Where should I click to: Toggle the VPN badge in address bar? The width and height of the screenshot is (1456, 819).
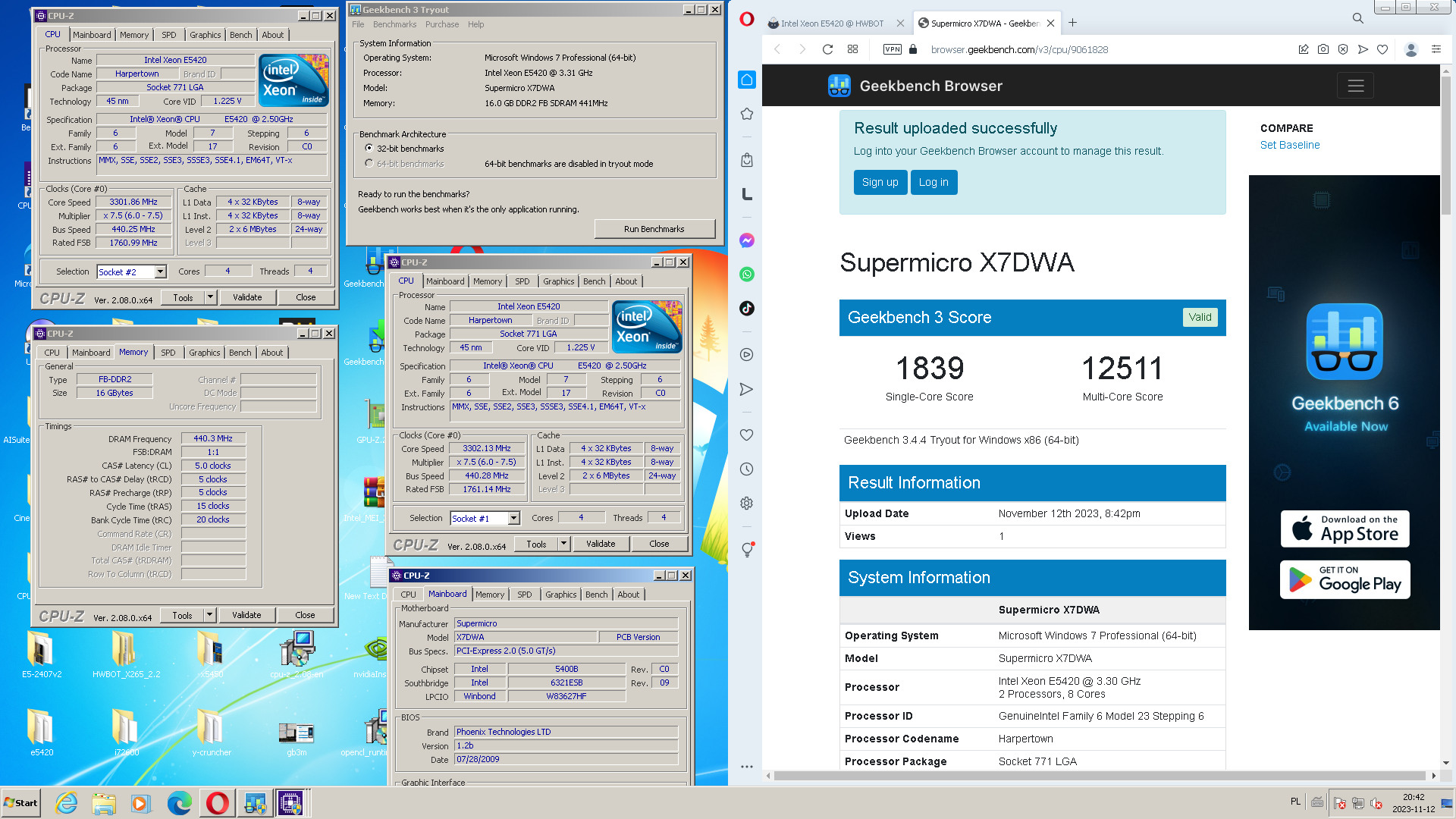point(893,49)
